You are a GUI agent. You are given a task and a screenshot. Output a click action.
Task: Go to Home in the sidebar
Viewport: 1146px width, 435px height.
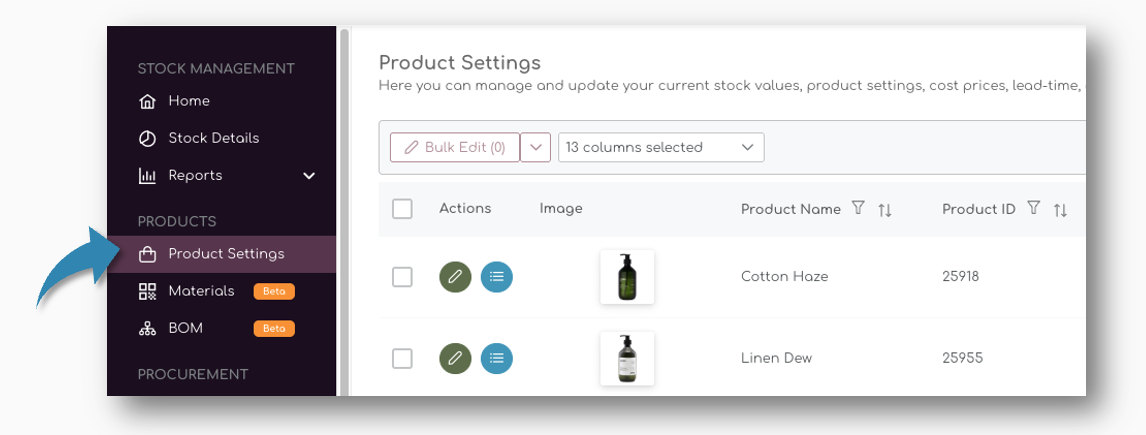pyautogui.click(x=188, y=101)
